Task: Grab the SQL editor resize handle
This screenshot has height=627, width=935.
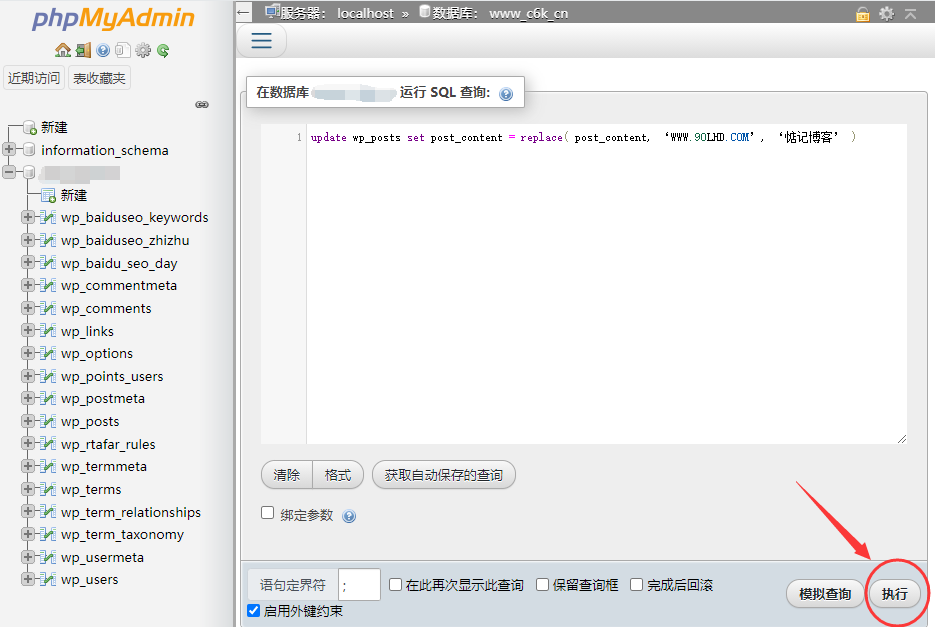Action: pyautogui.click(x=902, y=439)
